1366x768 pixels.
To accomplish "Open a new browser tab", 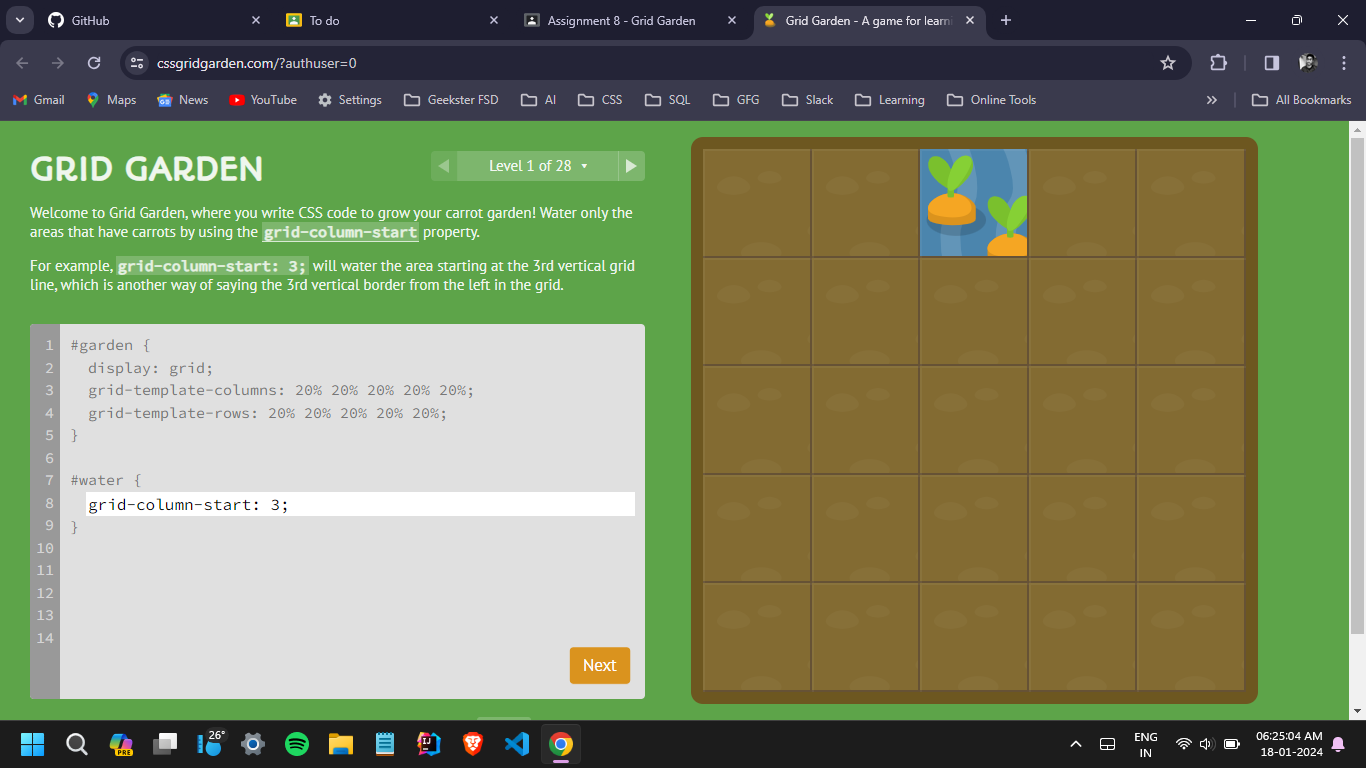I will 1006,20.
